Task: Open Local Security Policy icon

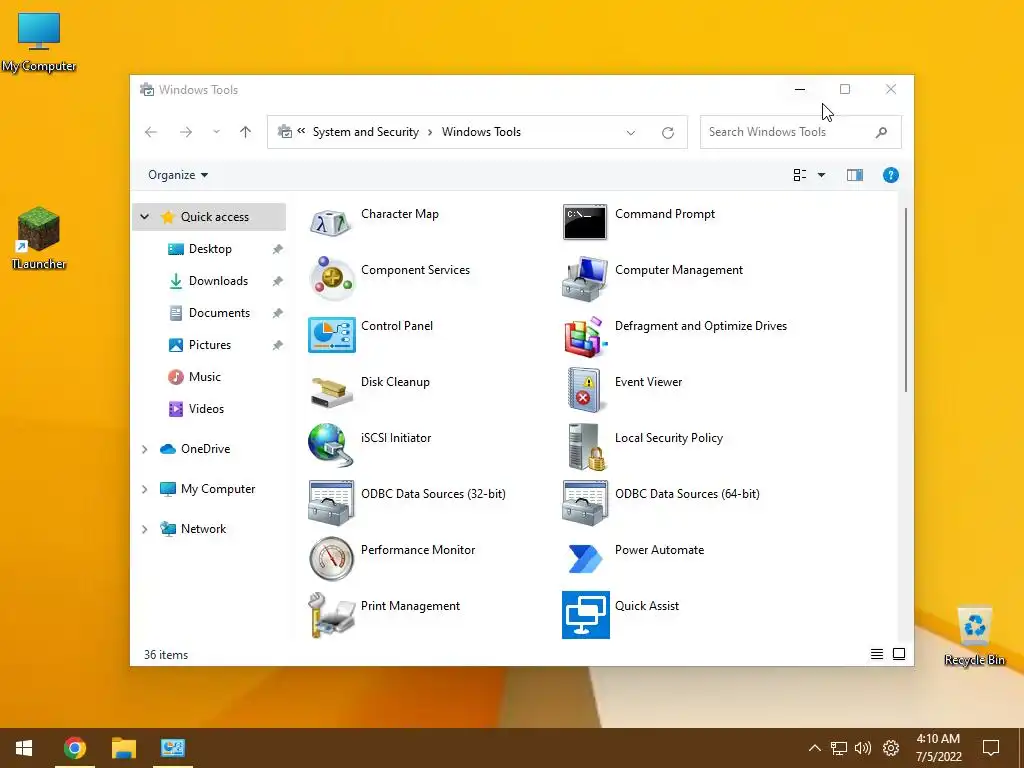Action: tap(586, 447)
